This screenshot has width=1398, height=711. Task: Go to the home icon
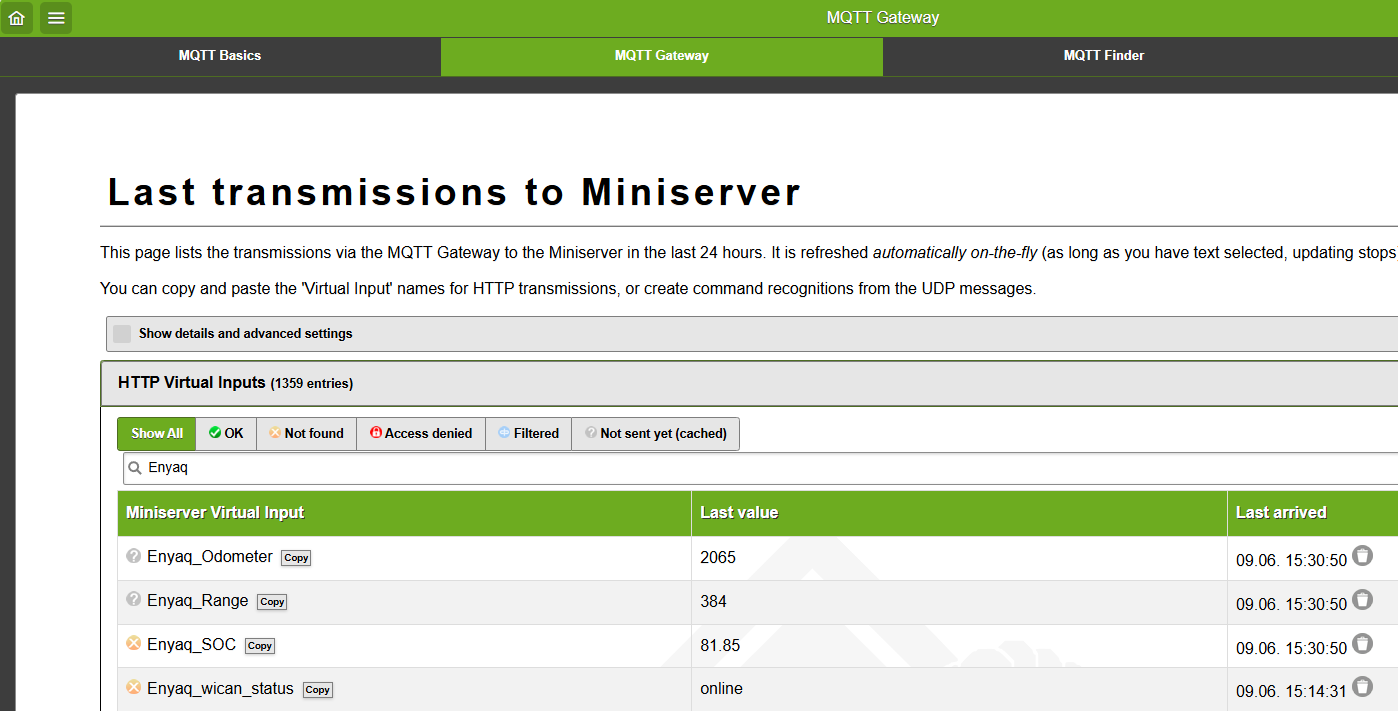pos(17,17)
